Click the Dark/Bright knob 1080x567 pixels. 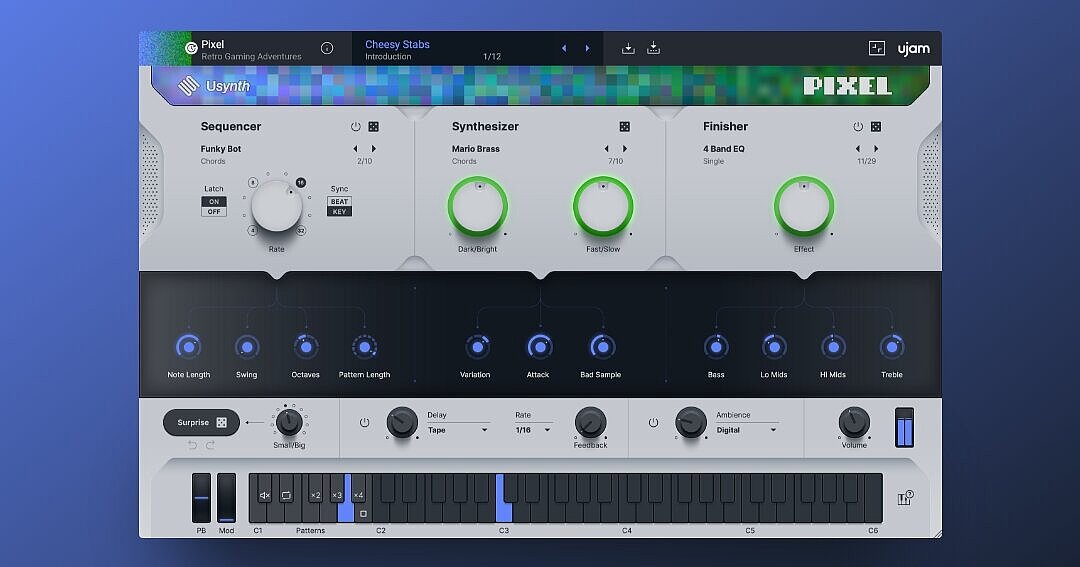(x=477, y=207)
